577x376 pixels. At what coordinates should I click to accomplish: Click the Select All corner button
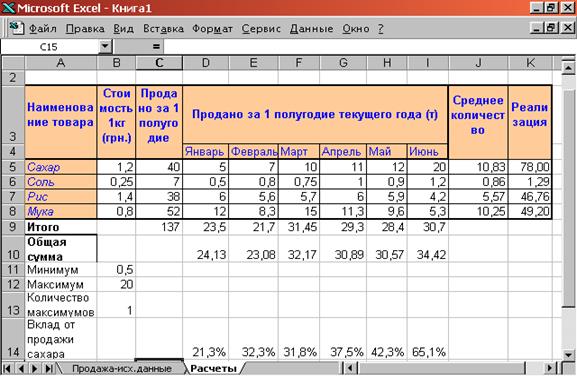click(x=13, y=63)
